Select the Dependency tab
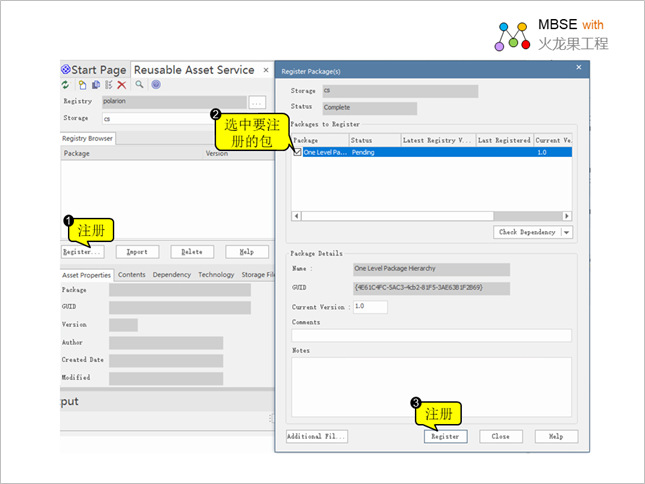 (171, 275)
